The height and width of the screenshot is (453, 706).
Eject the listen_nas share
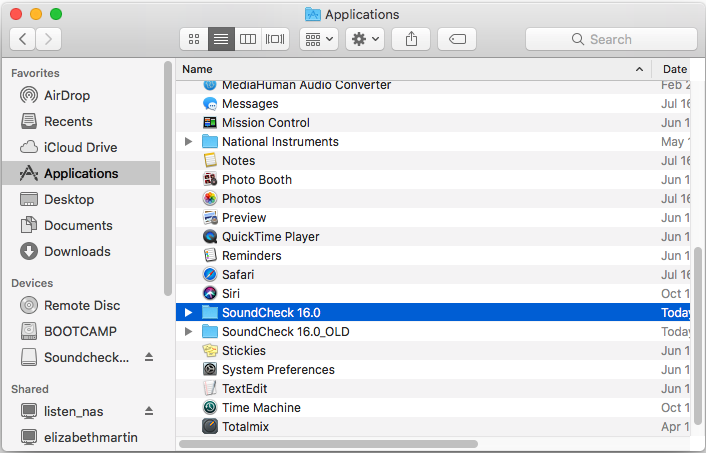coord(149,411)
